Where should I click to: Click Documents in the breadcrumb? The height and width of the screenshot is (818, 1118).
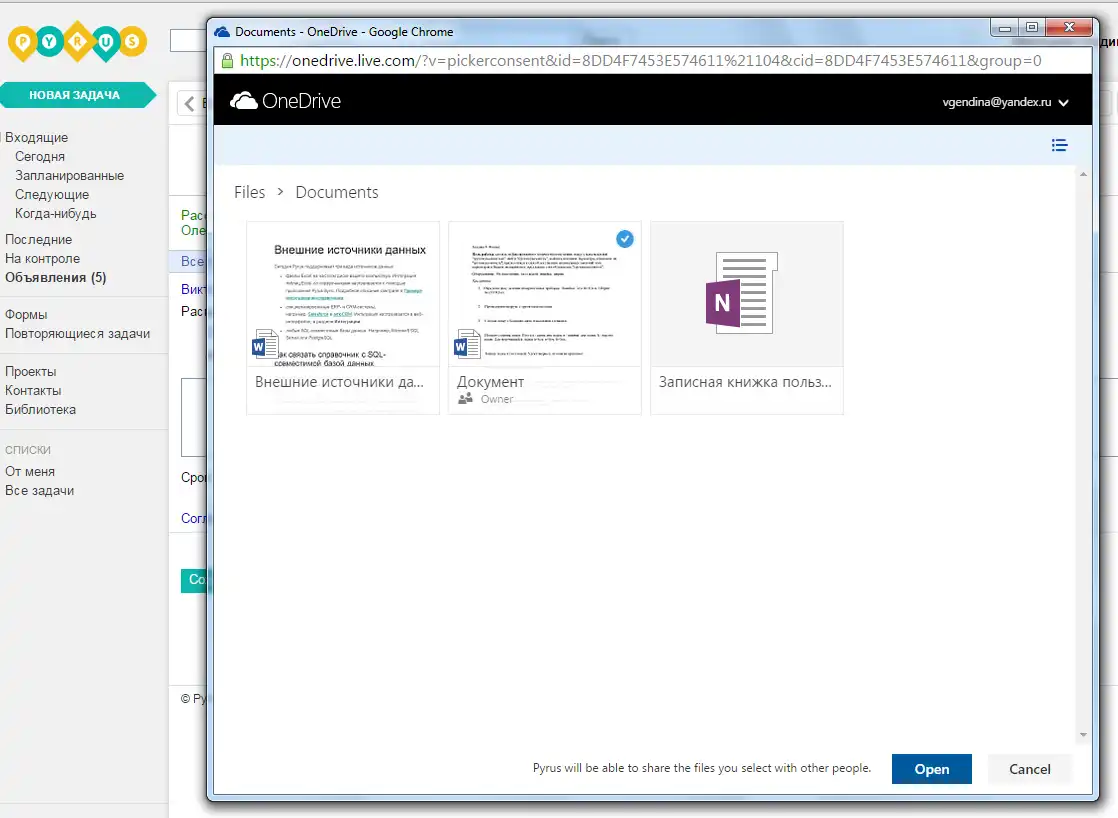pyautogui.click(x=337, y=193)
